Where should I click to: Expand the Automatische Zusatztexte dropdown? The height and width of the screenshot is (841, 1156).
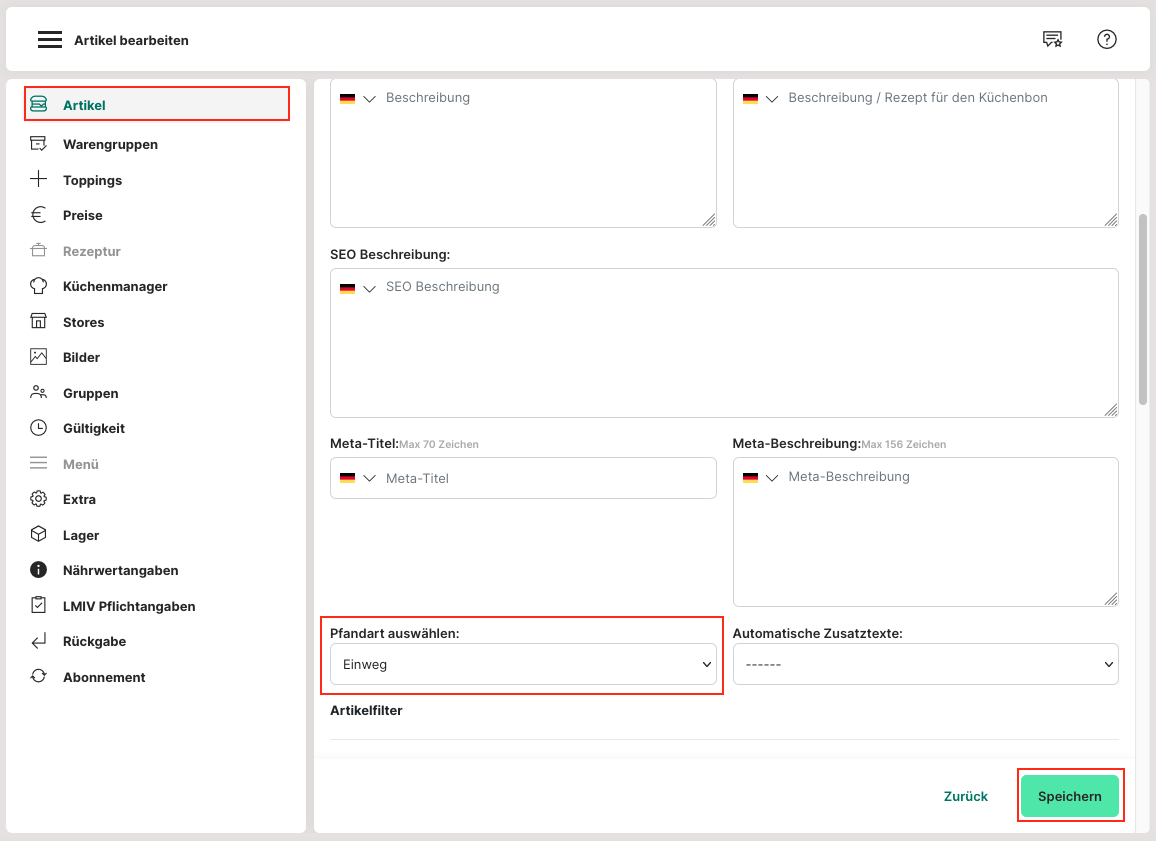(925, 664)
